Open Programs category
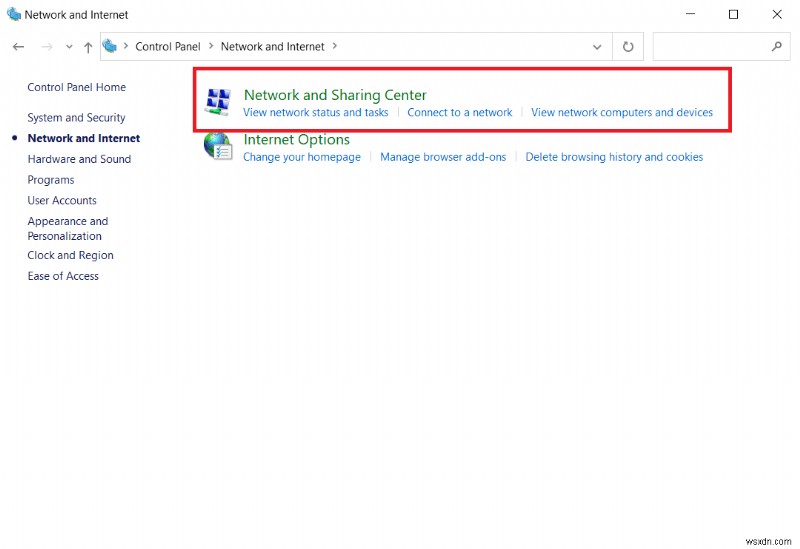Viewport: 800px width, 549px height. [51, 180]
